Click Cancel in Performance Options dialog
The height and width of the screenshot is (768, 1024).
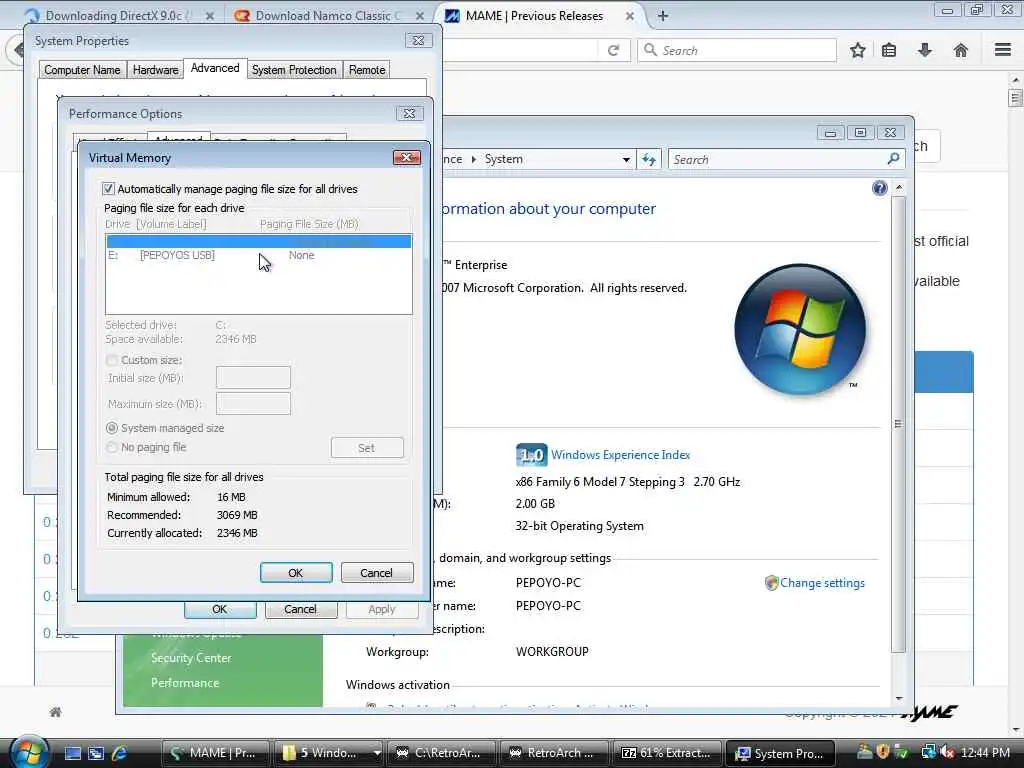(300, 609)
